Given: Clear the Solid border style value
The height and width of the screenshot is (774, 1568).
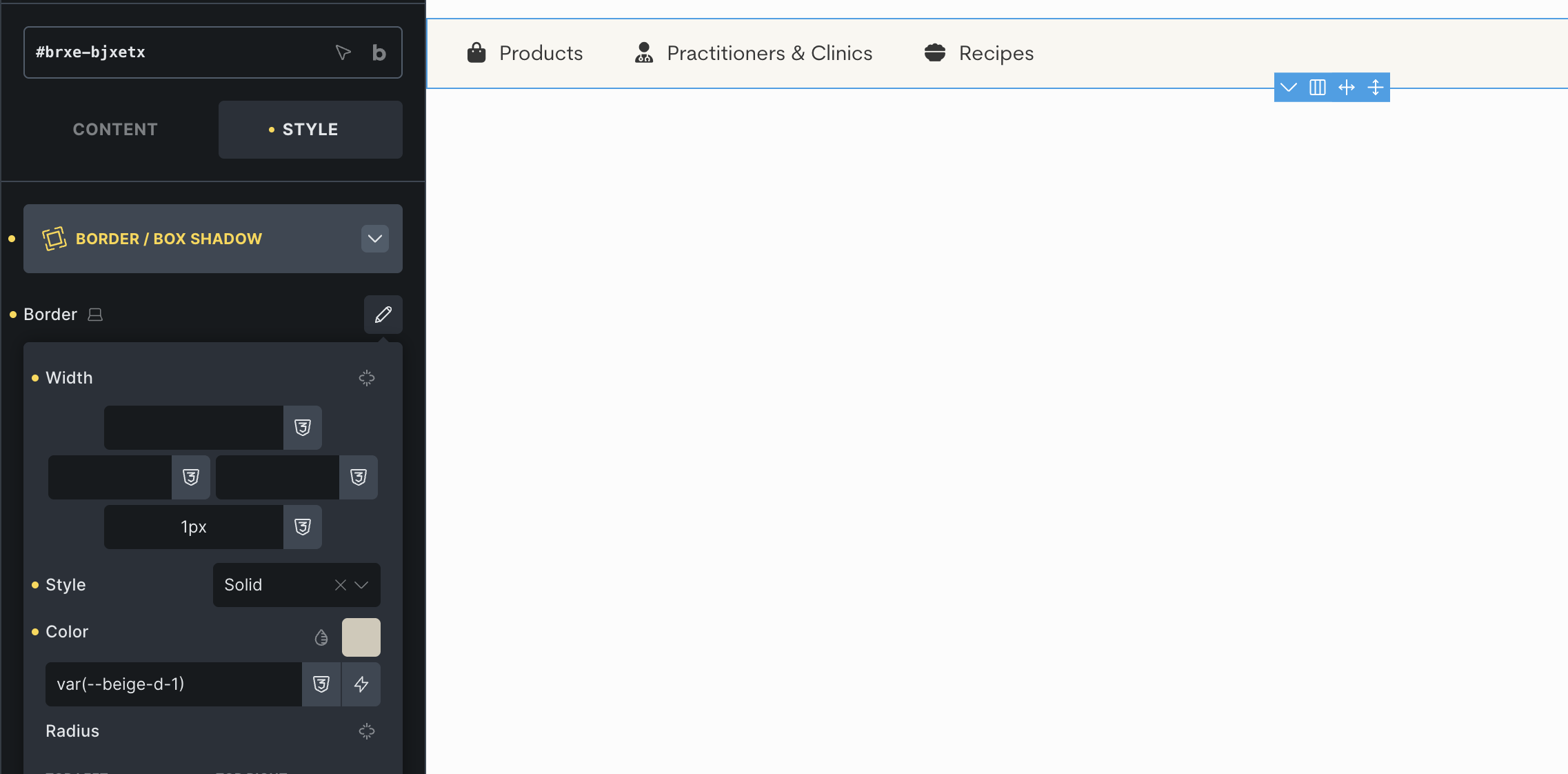Looking at the screenshot, I should pos(340,585).
